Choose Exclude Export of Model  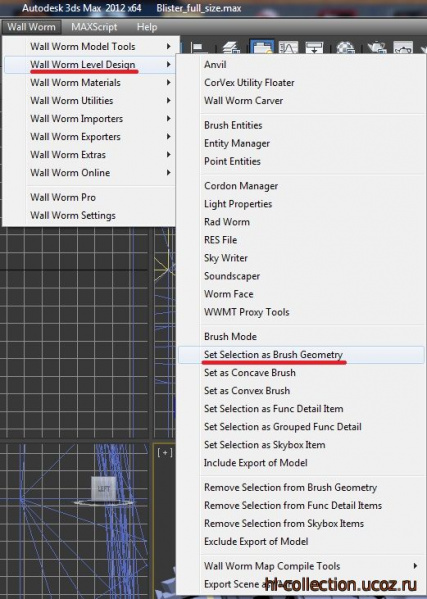pyautogui.click(x=256, y=541)
